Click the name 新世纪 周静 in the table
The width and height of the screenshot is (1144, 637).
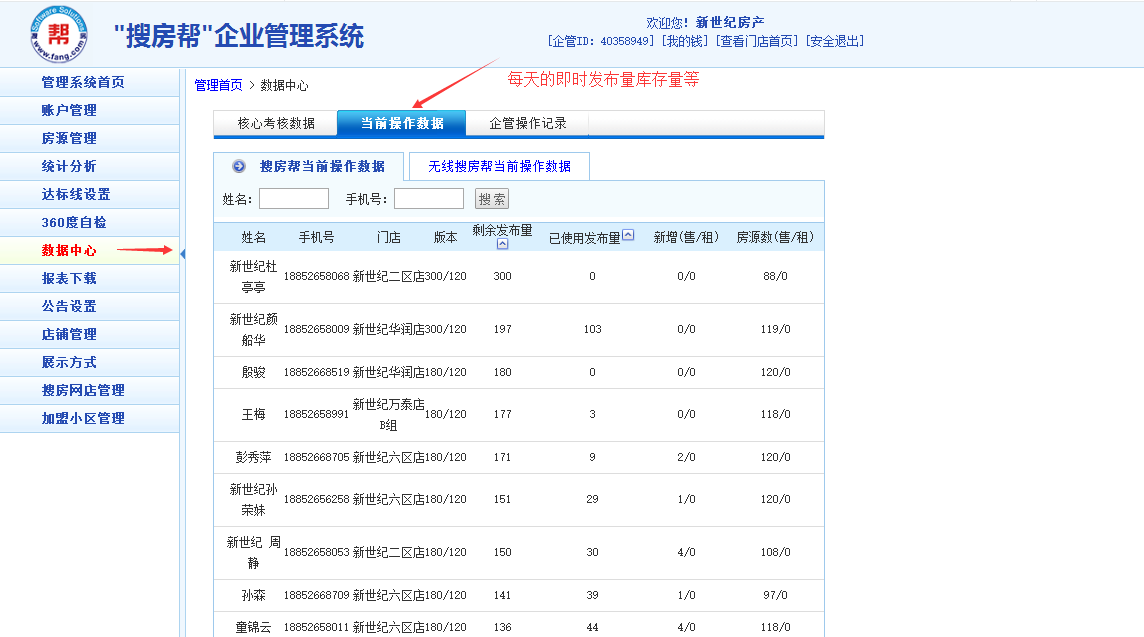tap(253, 552)
